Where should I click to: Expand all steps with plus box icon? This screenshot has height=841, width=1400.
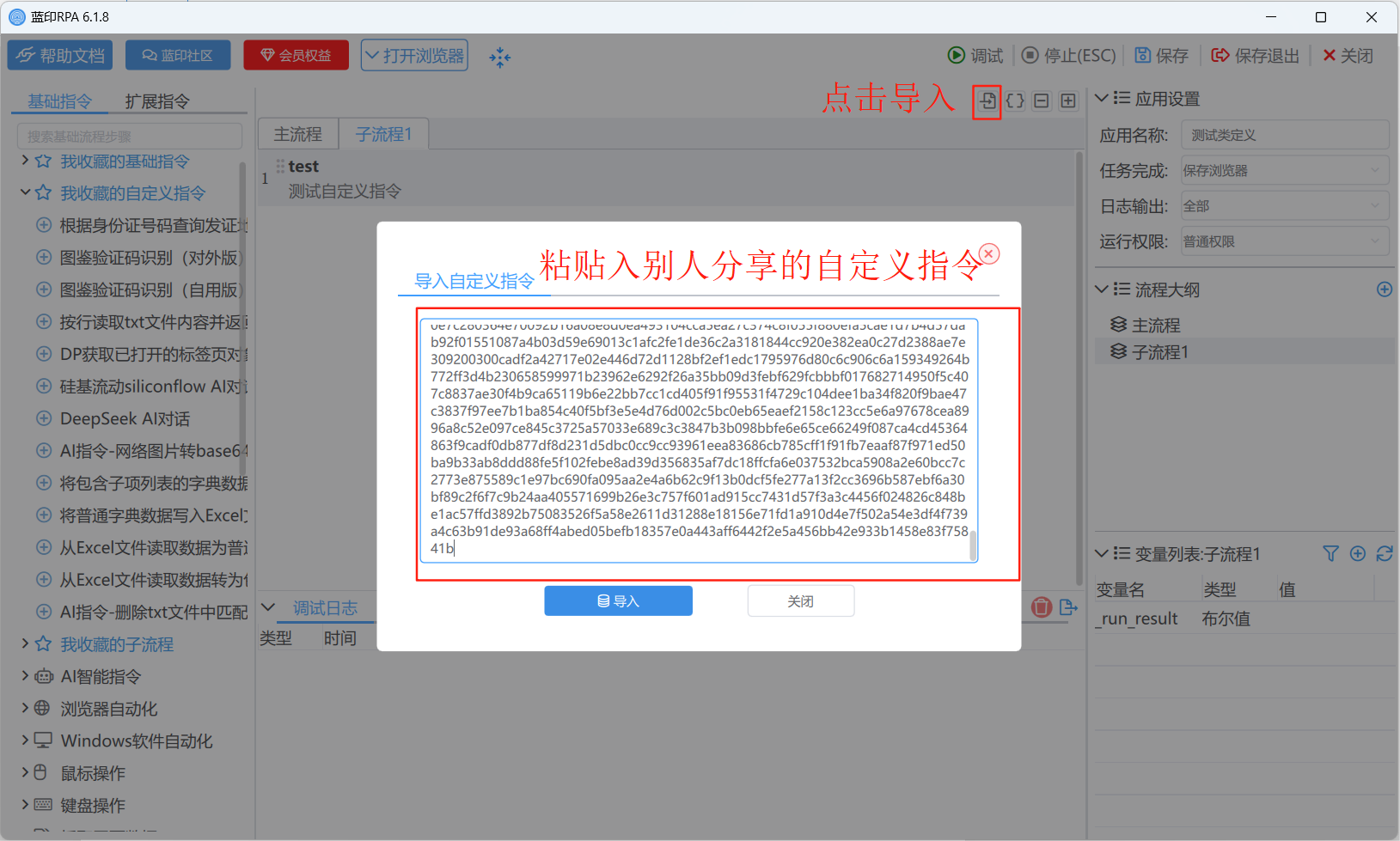pyautogui.click(x=1068, y=101)
